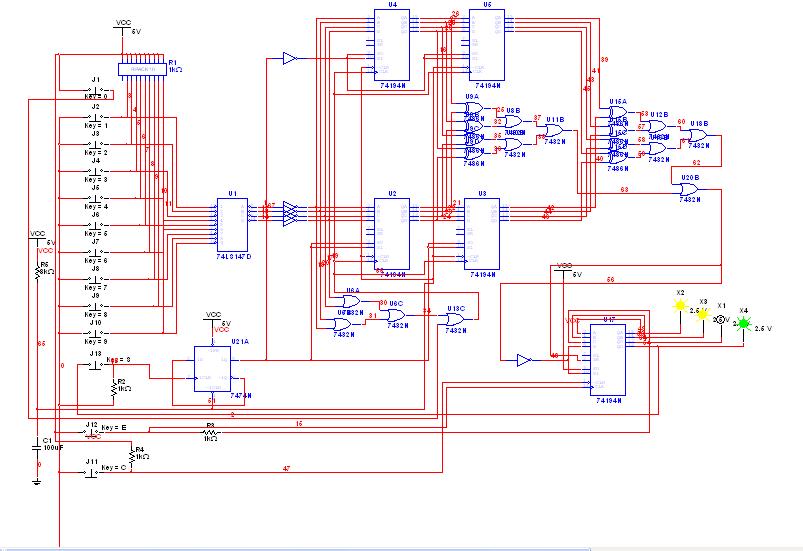Screen dimensions: 803x551
Task: Select the buffer feeding U4's clock line
Action: (290, 58)
